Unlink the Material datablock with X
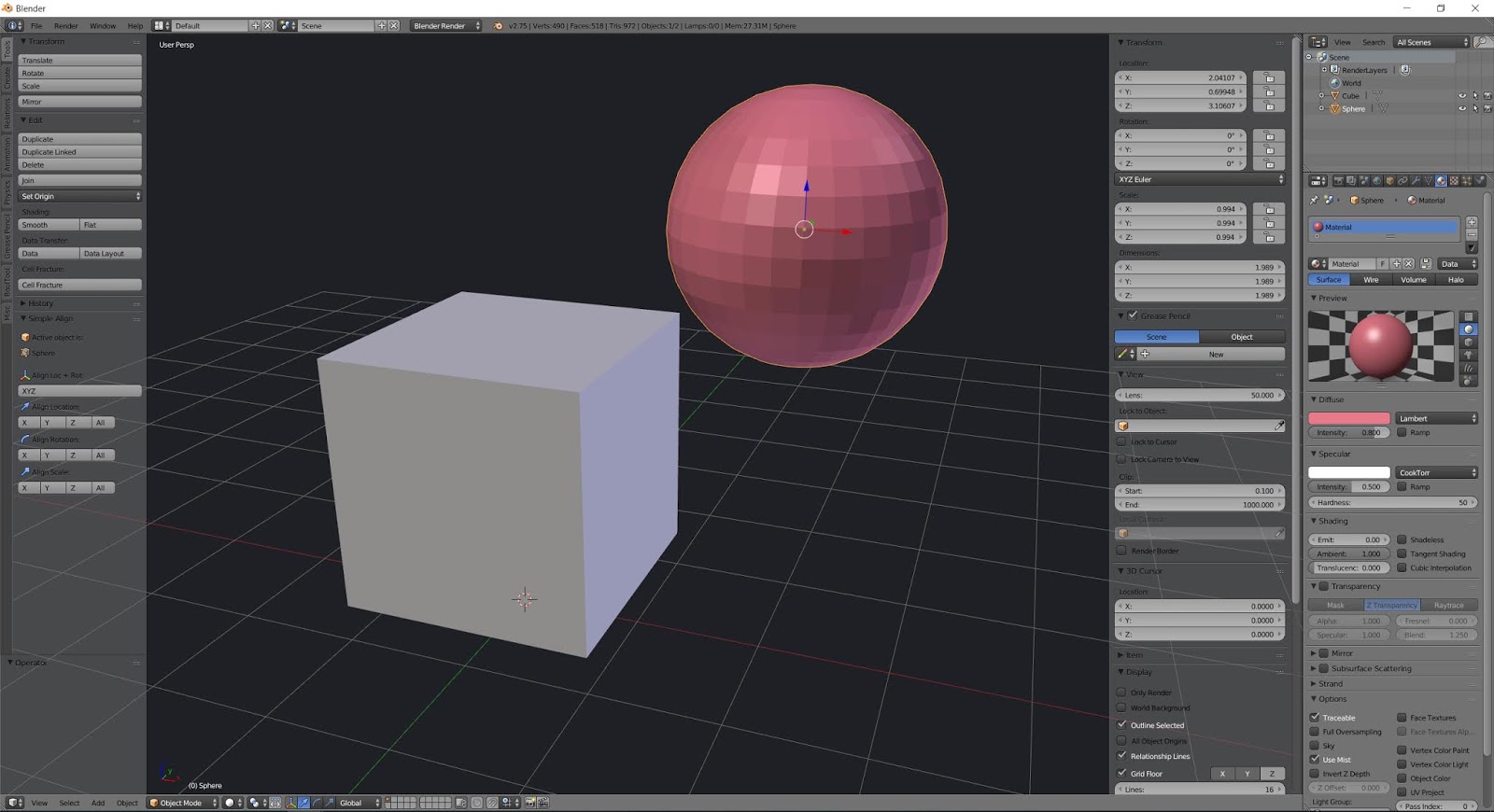The width and height of the screenshot is (1494, 812). (1409, 264)
